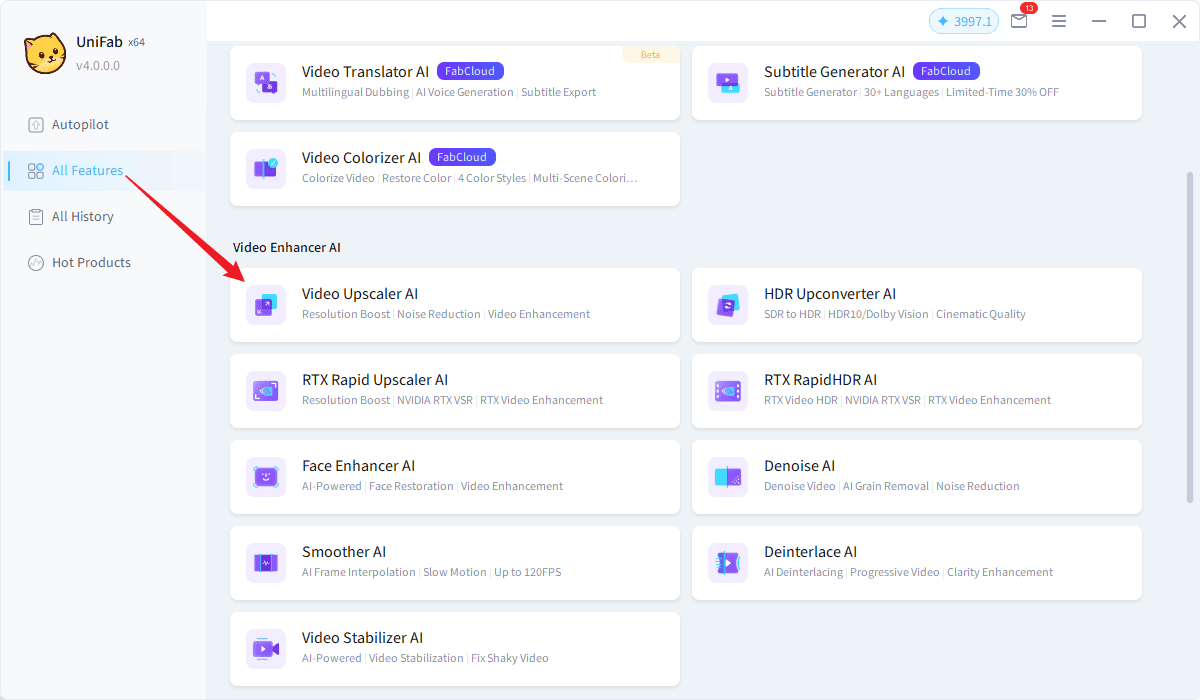This screenshot has height=700, width=1200.
Task: Open the All History section
Action: point(82,217)
